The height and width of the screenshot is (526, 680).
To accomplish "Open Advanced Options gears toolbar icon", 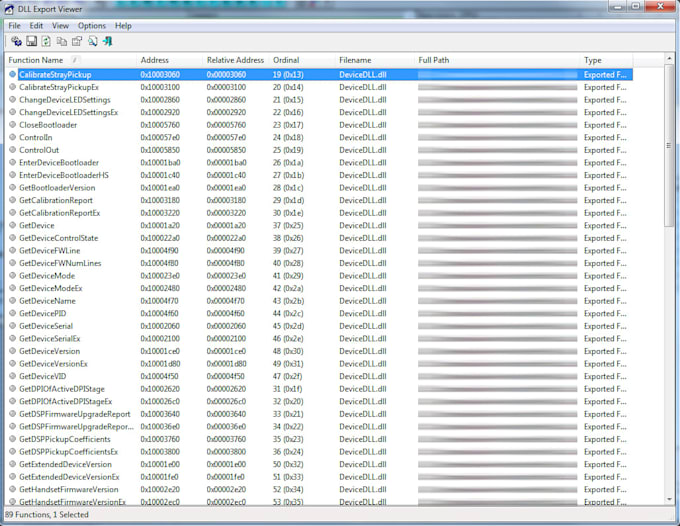I will pos(16,41).
